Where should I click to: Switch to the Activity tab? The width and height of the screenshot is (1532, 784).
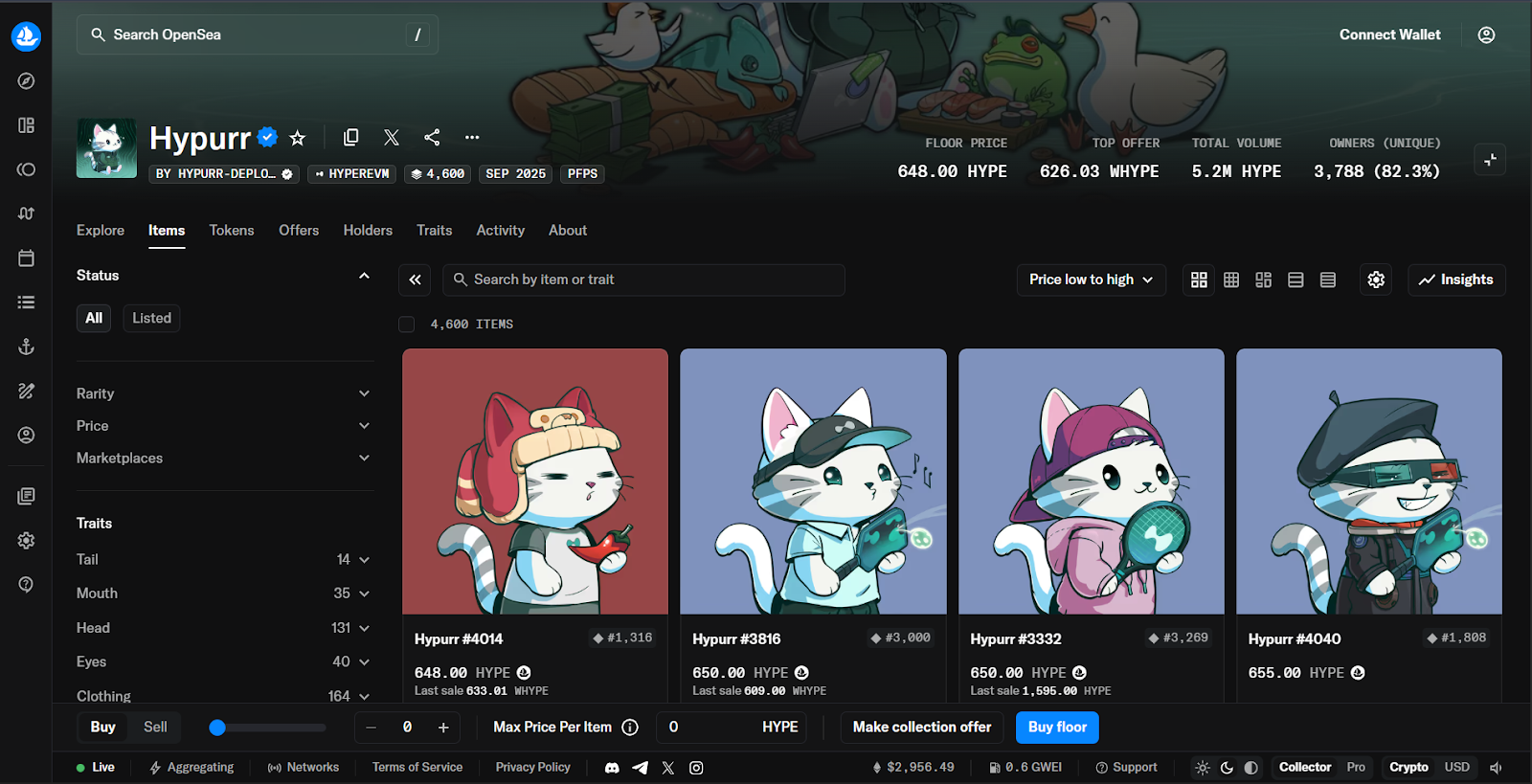pos(500,231)
